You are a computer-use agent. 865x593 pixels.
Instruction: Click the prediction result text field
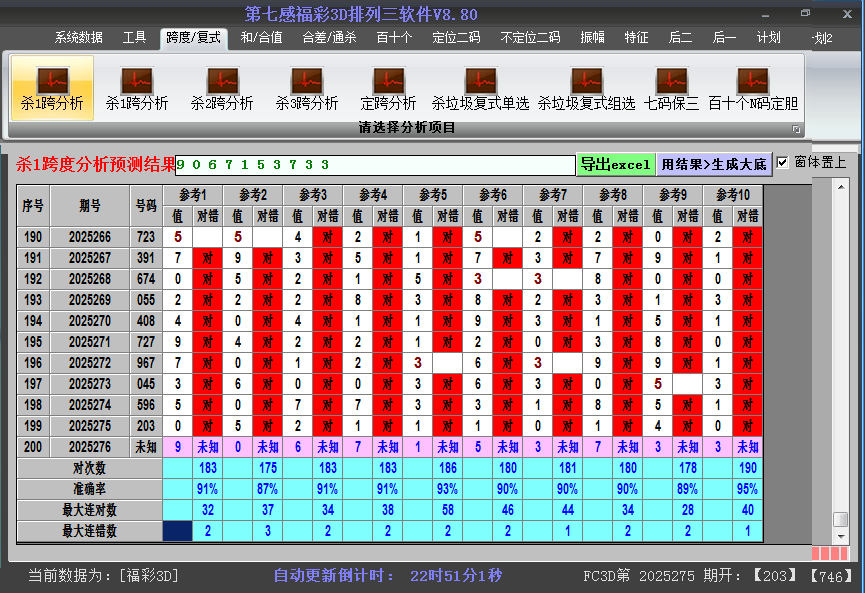[x=375, y=164]
